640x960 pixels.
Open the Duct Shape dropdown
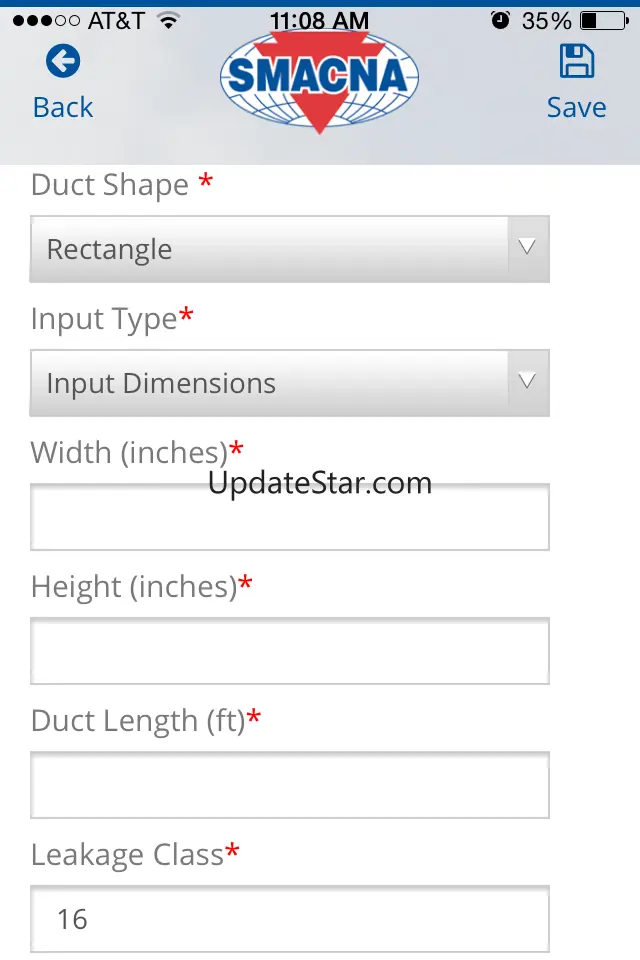[x=270, y=249]
